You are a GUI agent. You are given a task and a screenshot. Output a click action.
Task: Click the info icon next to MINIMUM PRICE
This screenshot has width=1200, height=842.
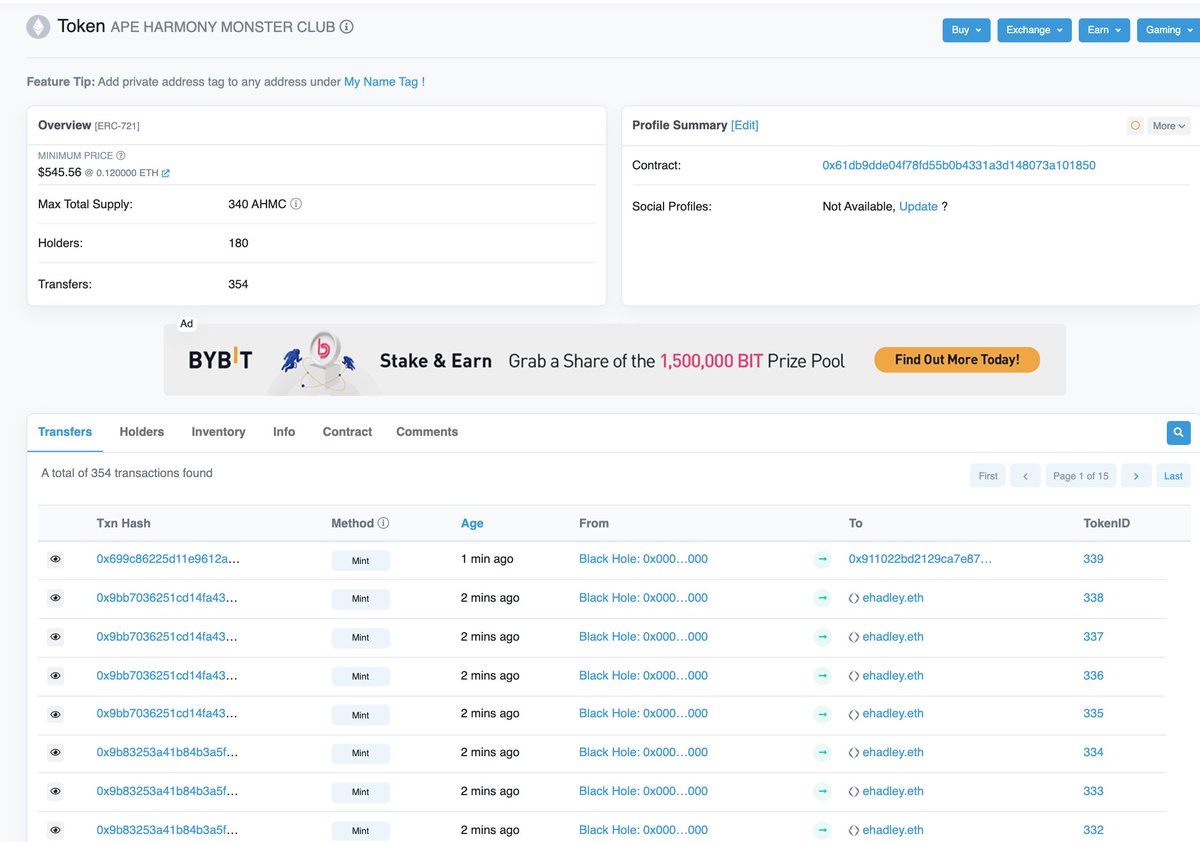pos(121,156)
